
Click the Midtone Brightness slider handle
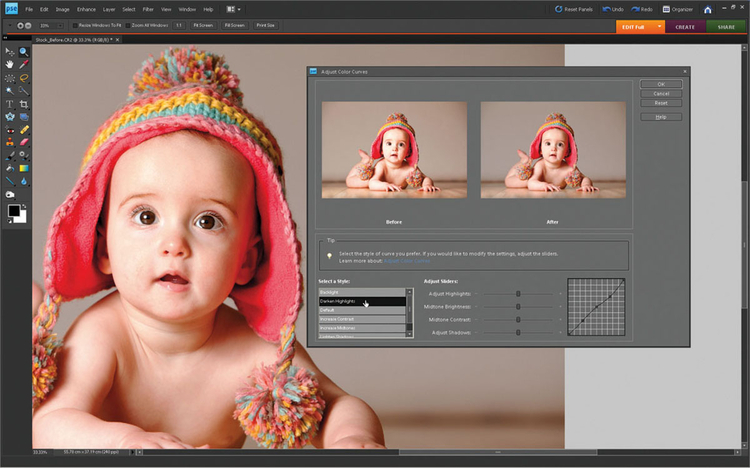[x=518, y=307]
